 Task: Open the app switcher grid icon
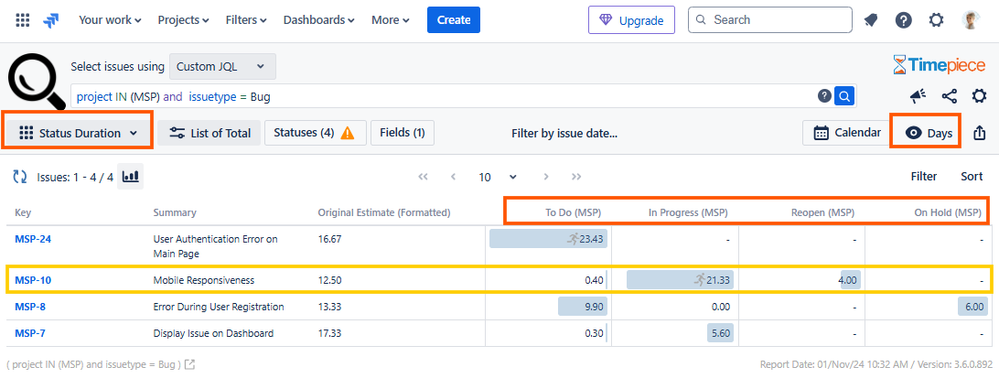click(x=22, y=20)
